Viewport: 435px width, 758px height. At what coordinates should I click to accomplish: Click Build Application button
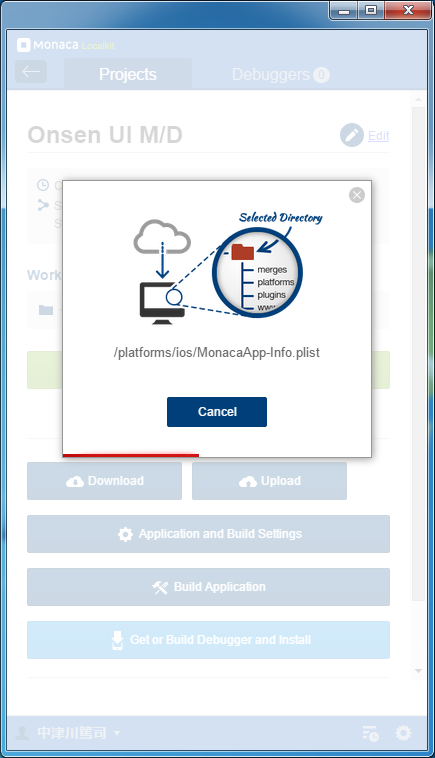point(208,587)
